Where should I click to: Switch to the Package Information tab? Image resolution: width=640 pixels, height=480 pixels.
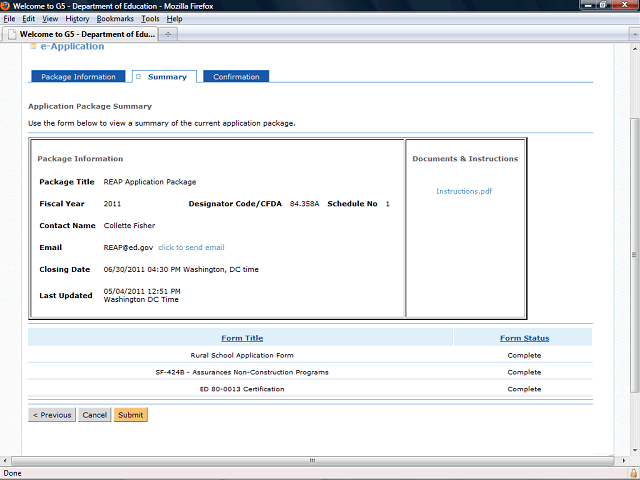(x=78, y=76)
